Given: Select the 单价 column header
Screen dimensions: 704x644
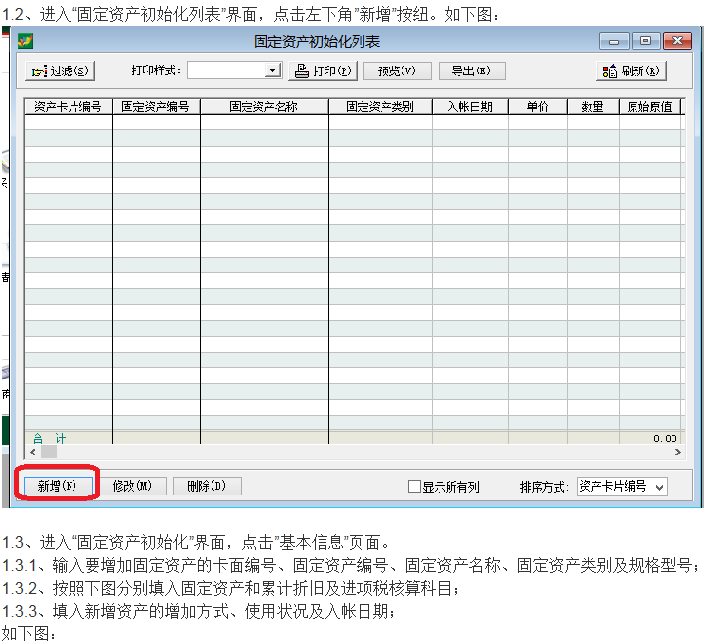Looking at the screenshot, I should tap(538, 107).
